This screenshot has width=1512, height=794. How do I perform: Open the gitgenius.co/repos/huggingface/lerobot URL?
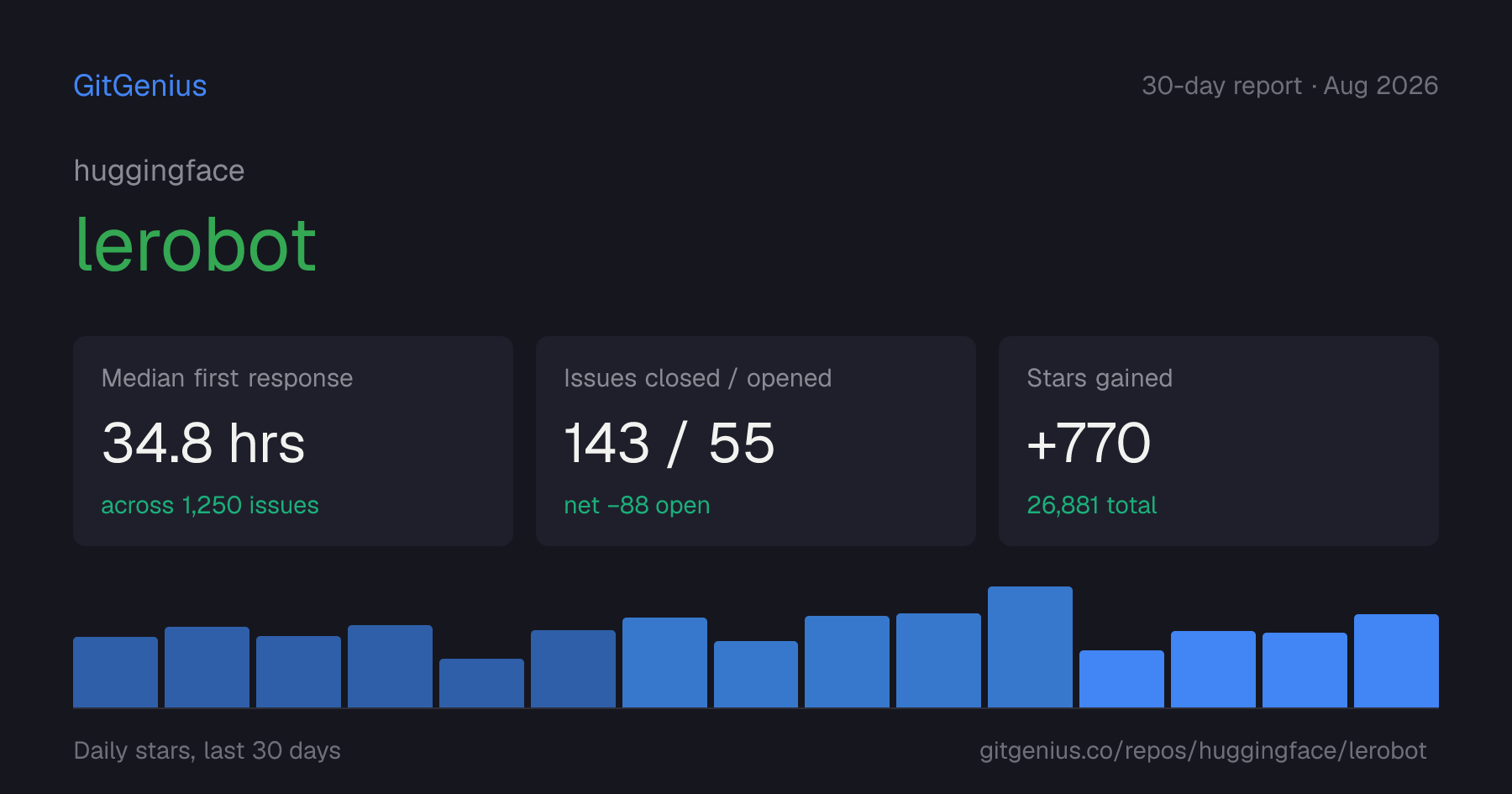[1203, 750]
